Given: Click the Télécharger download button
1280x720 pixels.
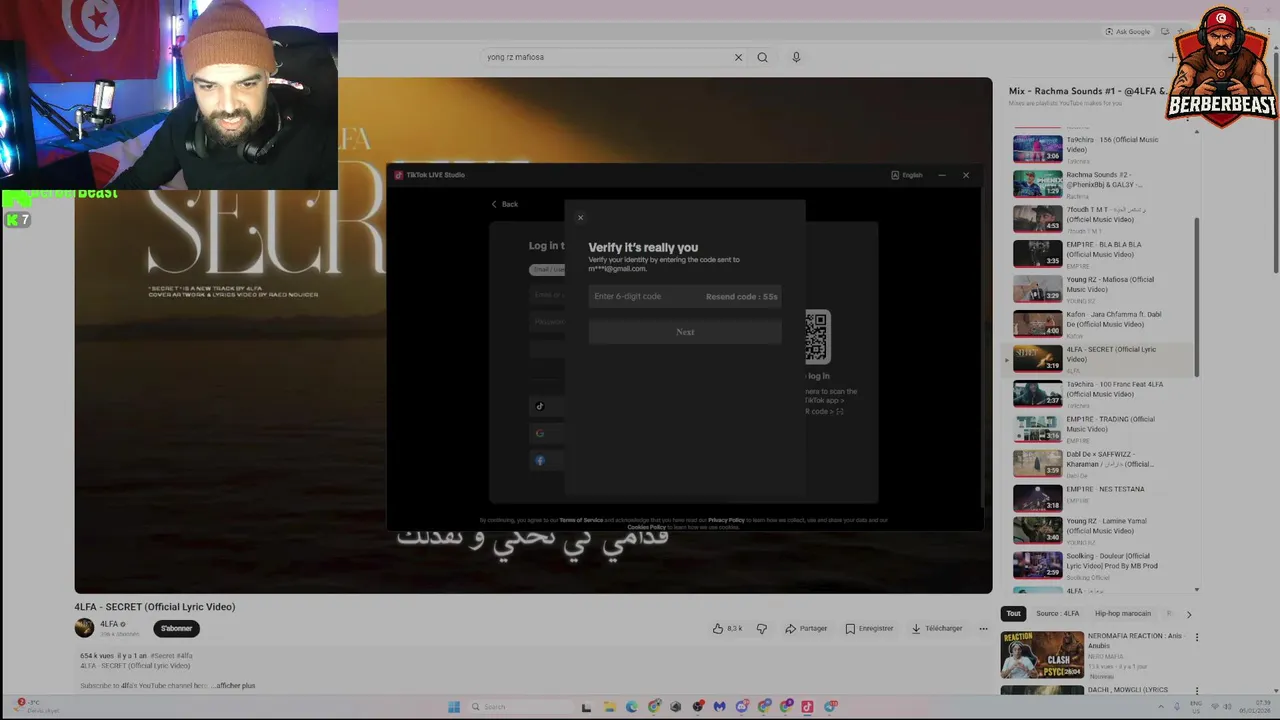Looking at the screenshot, I should [x=937, y=628].
